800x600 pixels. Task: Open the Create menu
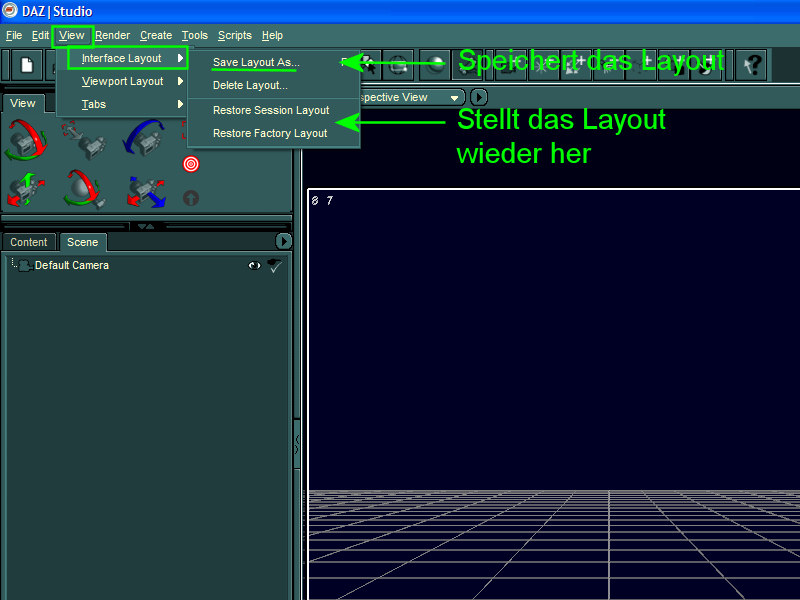click(156, 36)
